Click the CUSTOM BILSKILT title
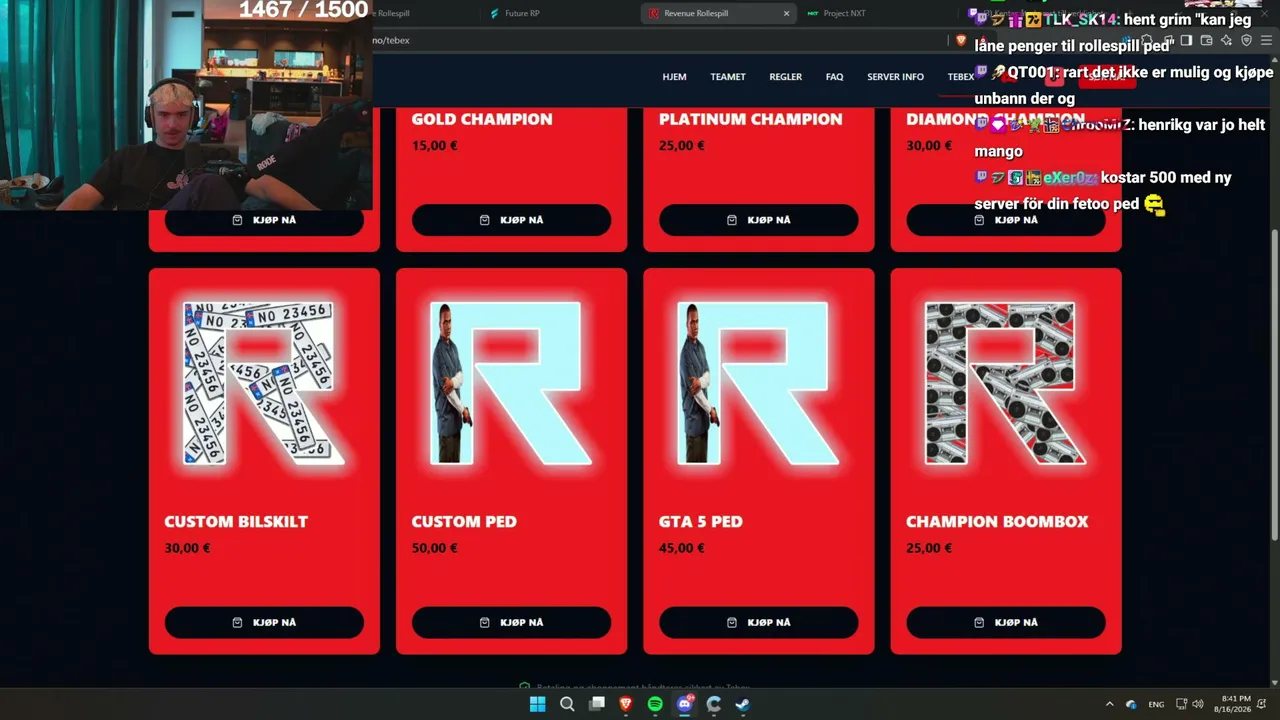This screenshot has width=1280, height=720. (x=236, y=522)
